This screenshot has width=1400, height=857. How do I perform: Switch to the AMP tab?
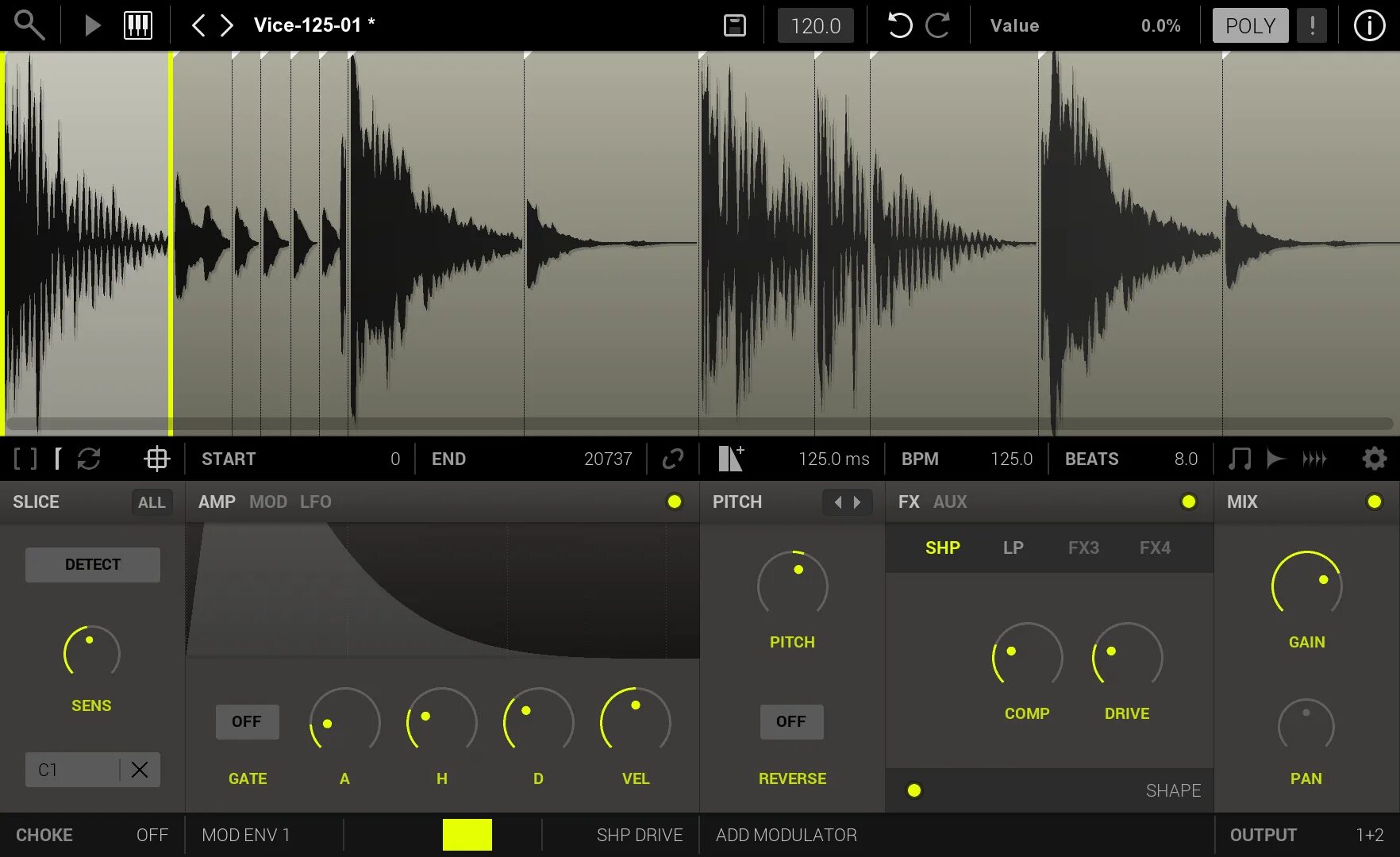[x=217, y=502]
